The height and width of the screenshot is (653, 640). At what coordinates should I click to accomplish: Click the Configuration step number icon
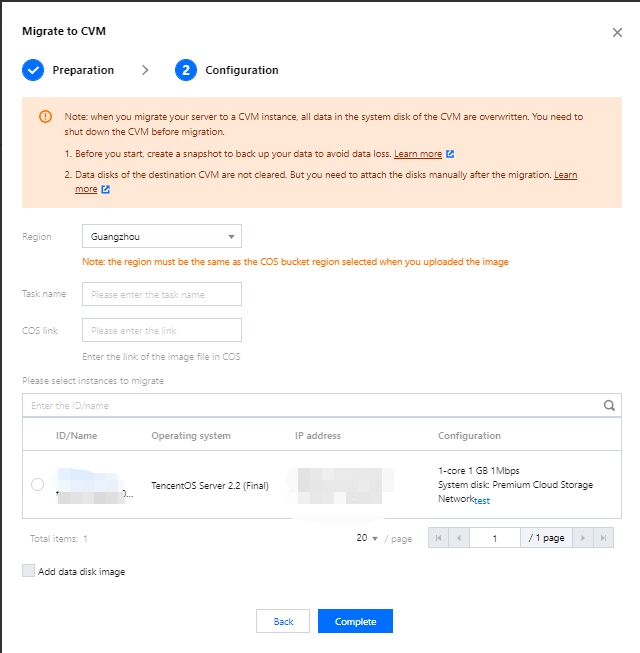(x=185, y=70)
